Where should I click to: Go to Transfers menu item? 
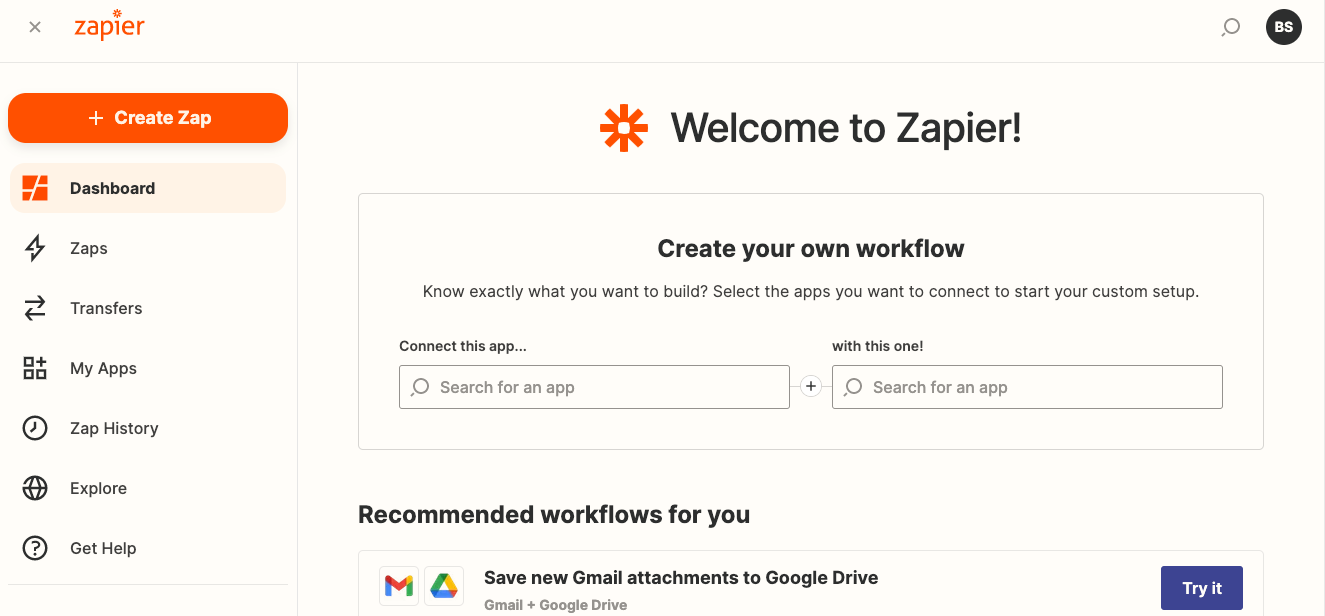(106, 308)
